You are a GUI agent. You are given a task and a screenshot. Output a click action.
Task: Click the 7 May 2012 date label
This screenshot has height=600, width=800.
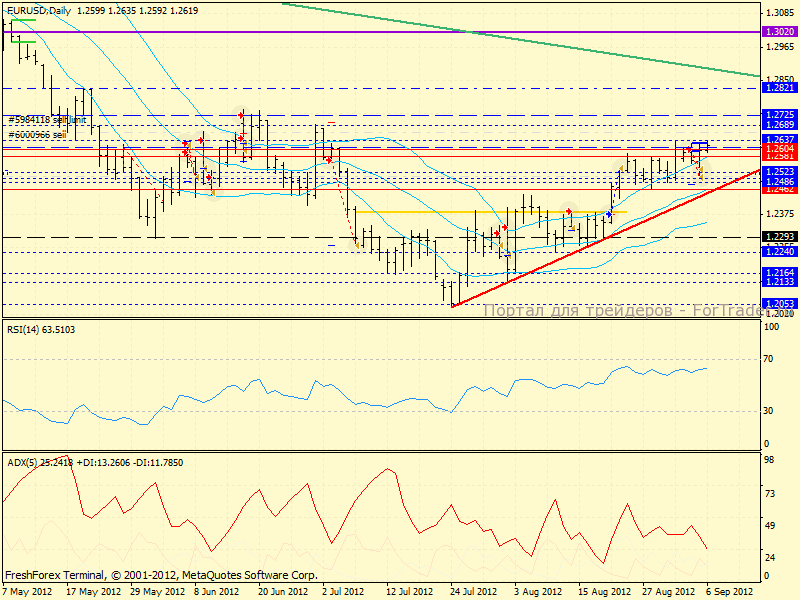(27, 591)
